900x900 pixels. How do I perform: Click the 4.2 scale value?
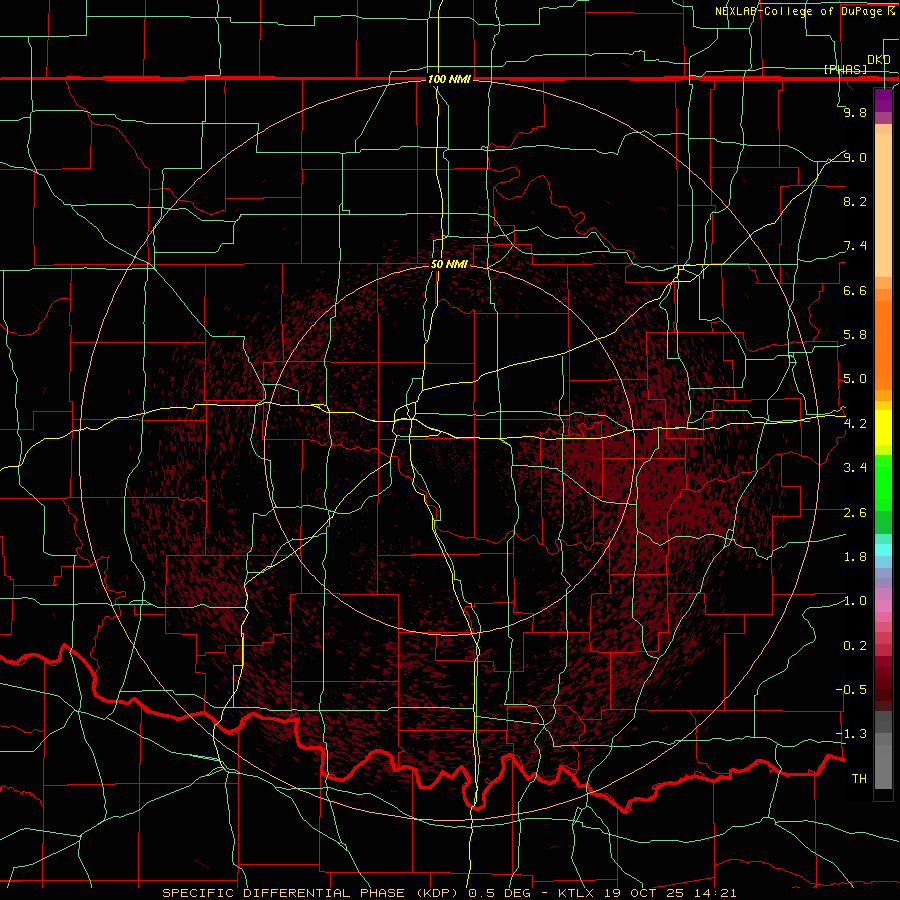pos(855,424)
